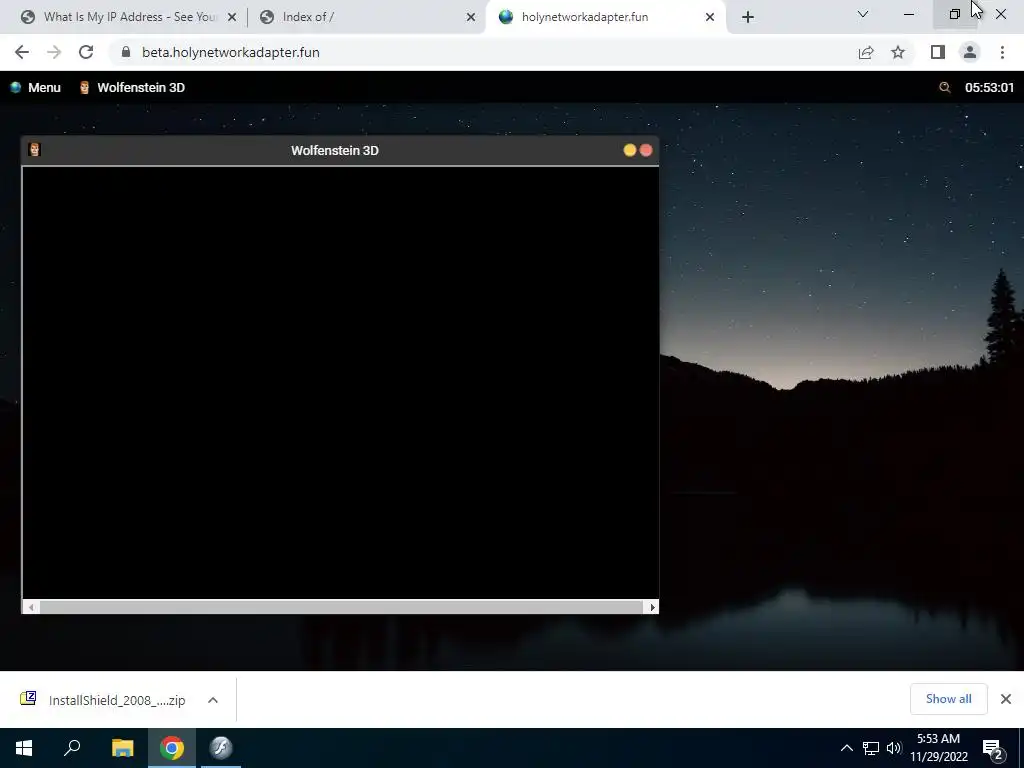Screen dimensions: 1024x768
Task: Click the web desktop clock showing 05:53:01
Action: (989, 88)
